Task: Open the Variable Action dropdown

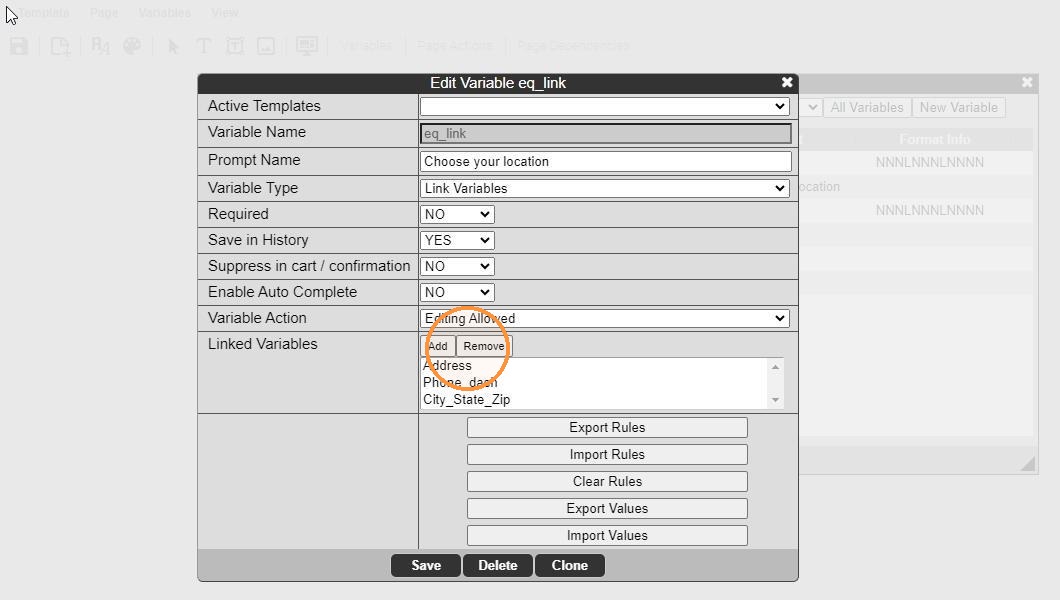Action: [604, 318]
